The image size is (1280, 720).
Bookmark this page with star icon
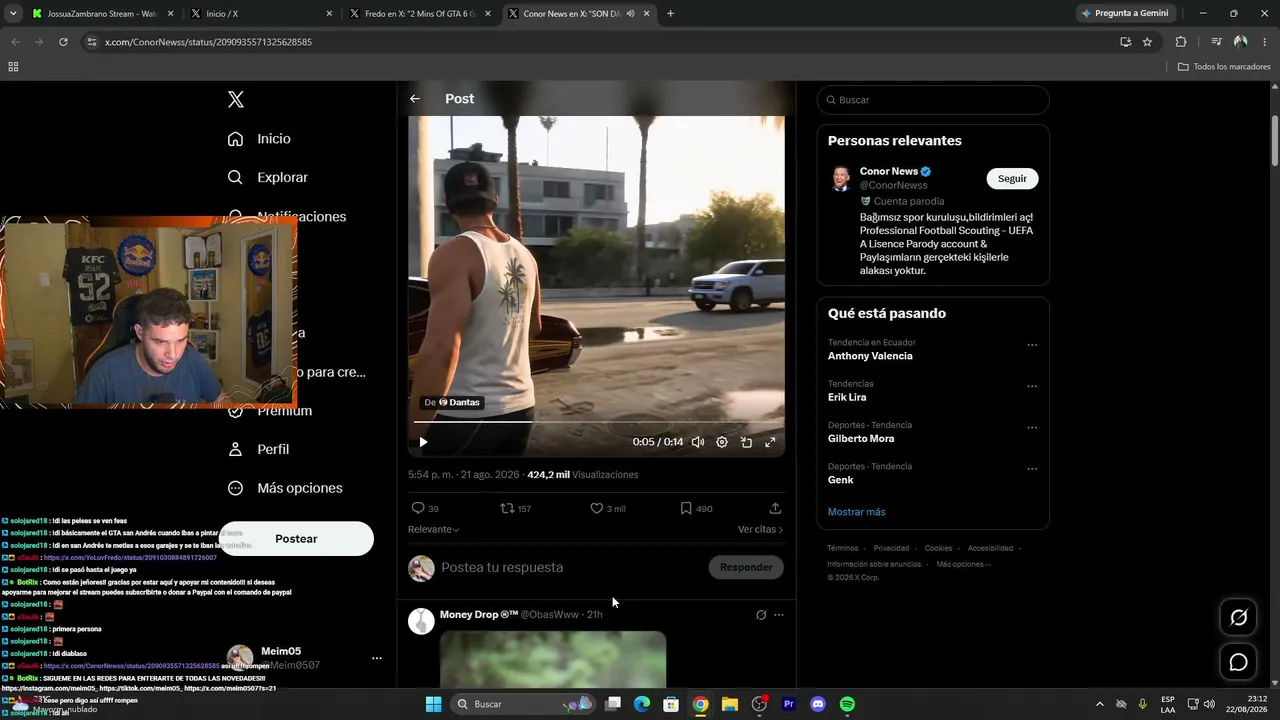click(x=1147, y=42)
